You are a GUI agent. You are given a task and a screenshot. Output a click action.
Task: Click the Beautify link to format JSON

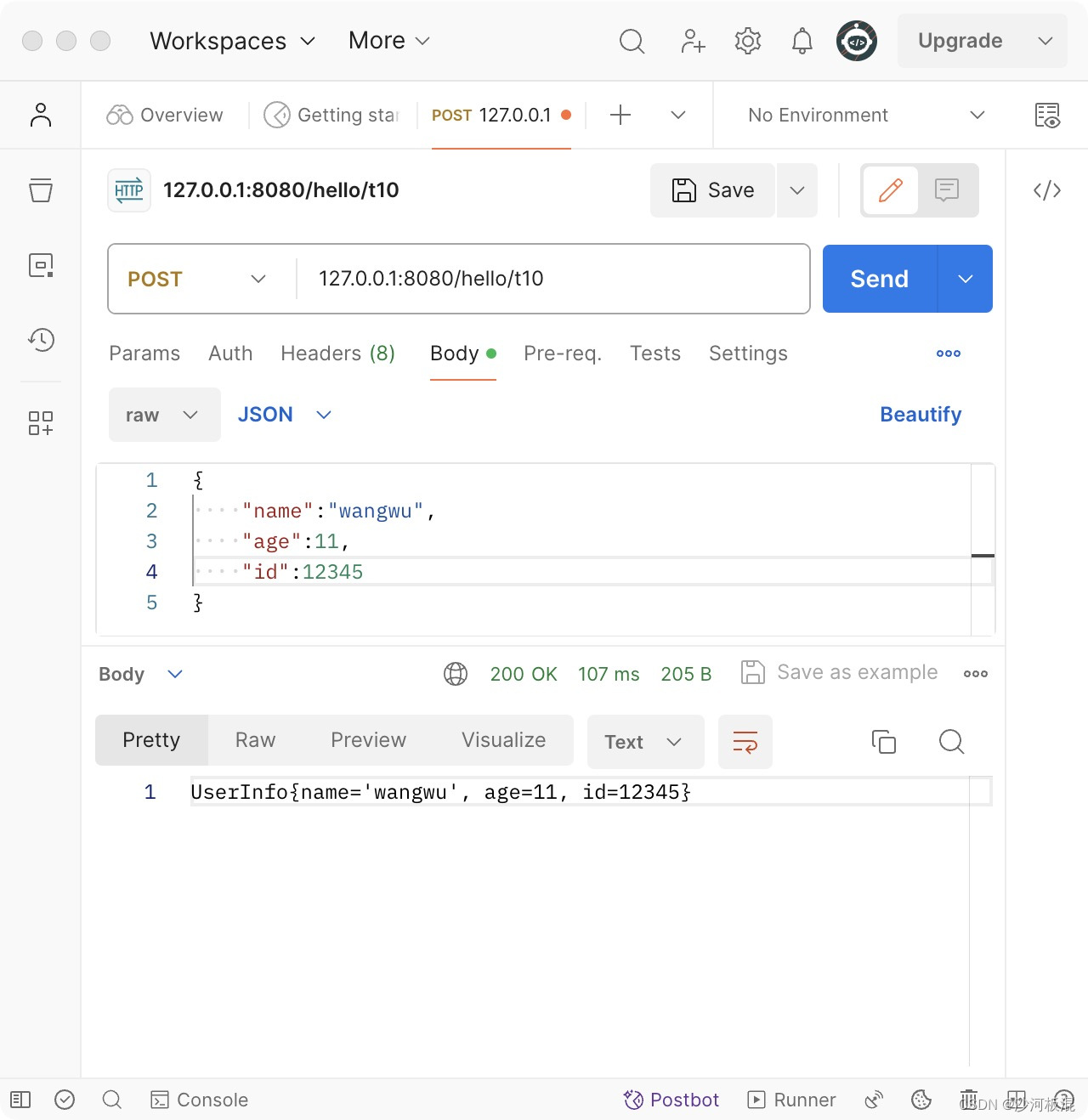(920, 415)
